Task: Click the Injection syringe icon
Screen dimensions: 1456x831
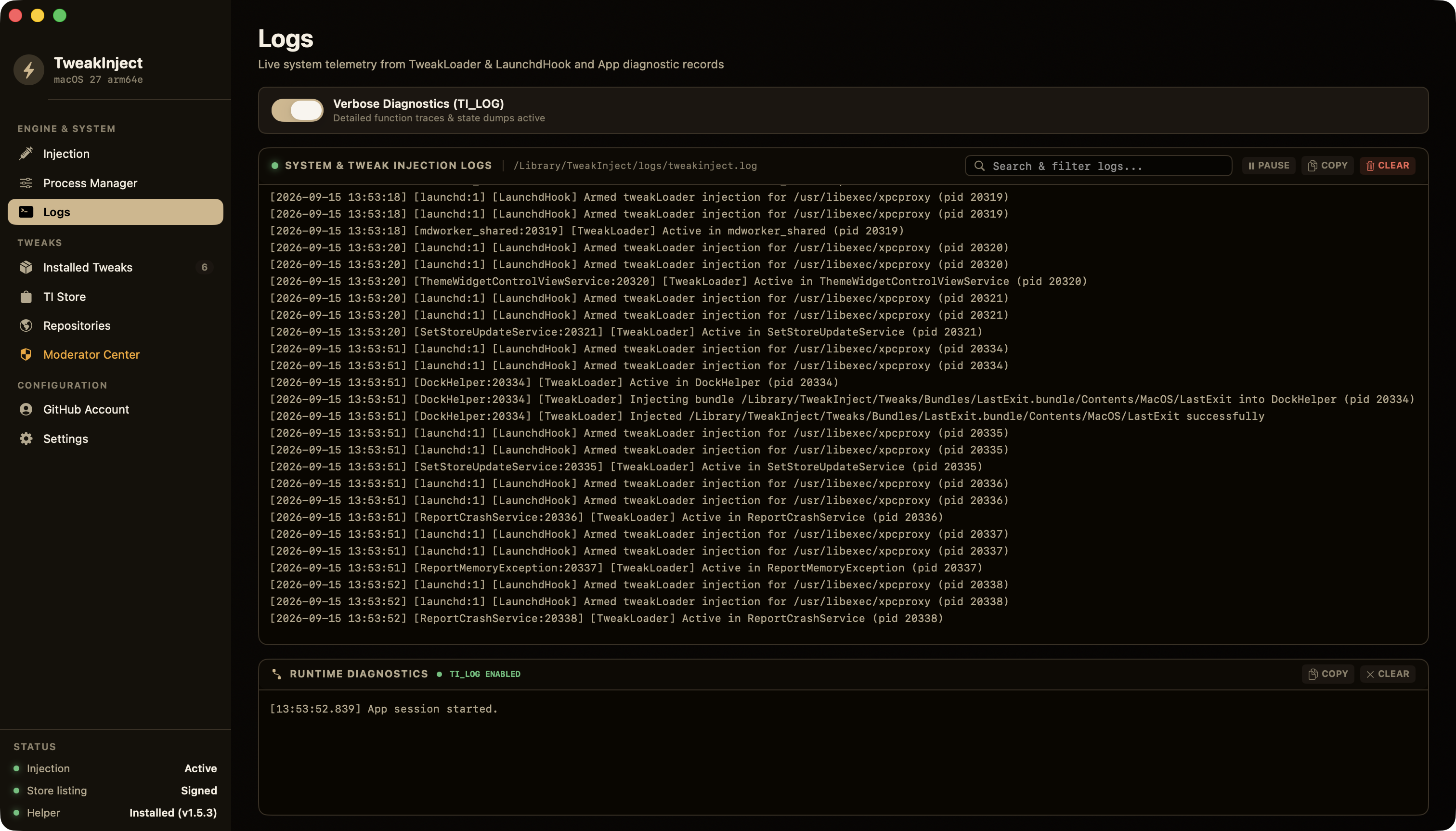Action: [26, 154]
